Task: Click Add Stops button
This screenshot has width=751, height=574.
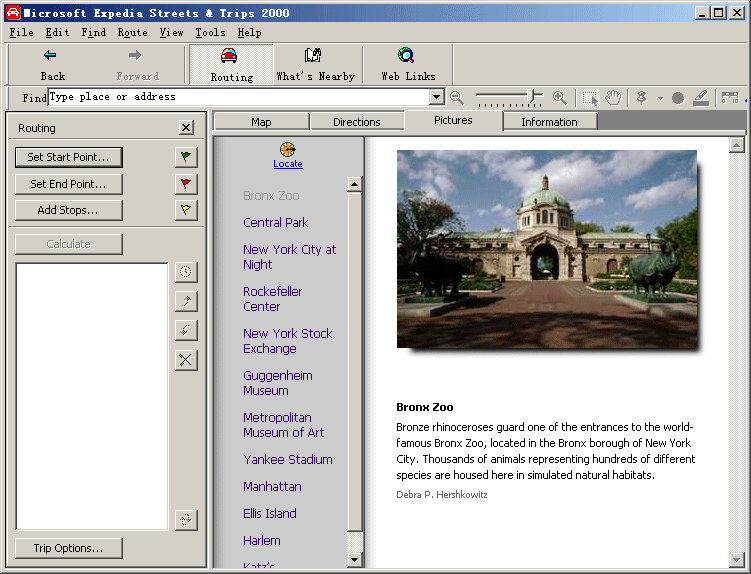Action: (68, 210)
